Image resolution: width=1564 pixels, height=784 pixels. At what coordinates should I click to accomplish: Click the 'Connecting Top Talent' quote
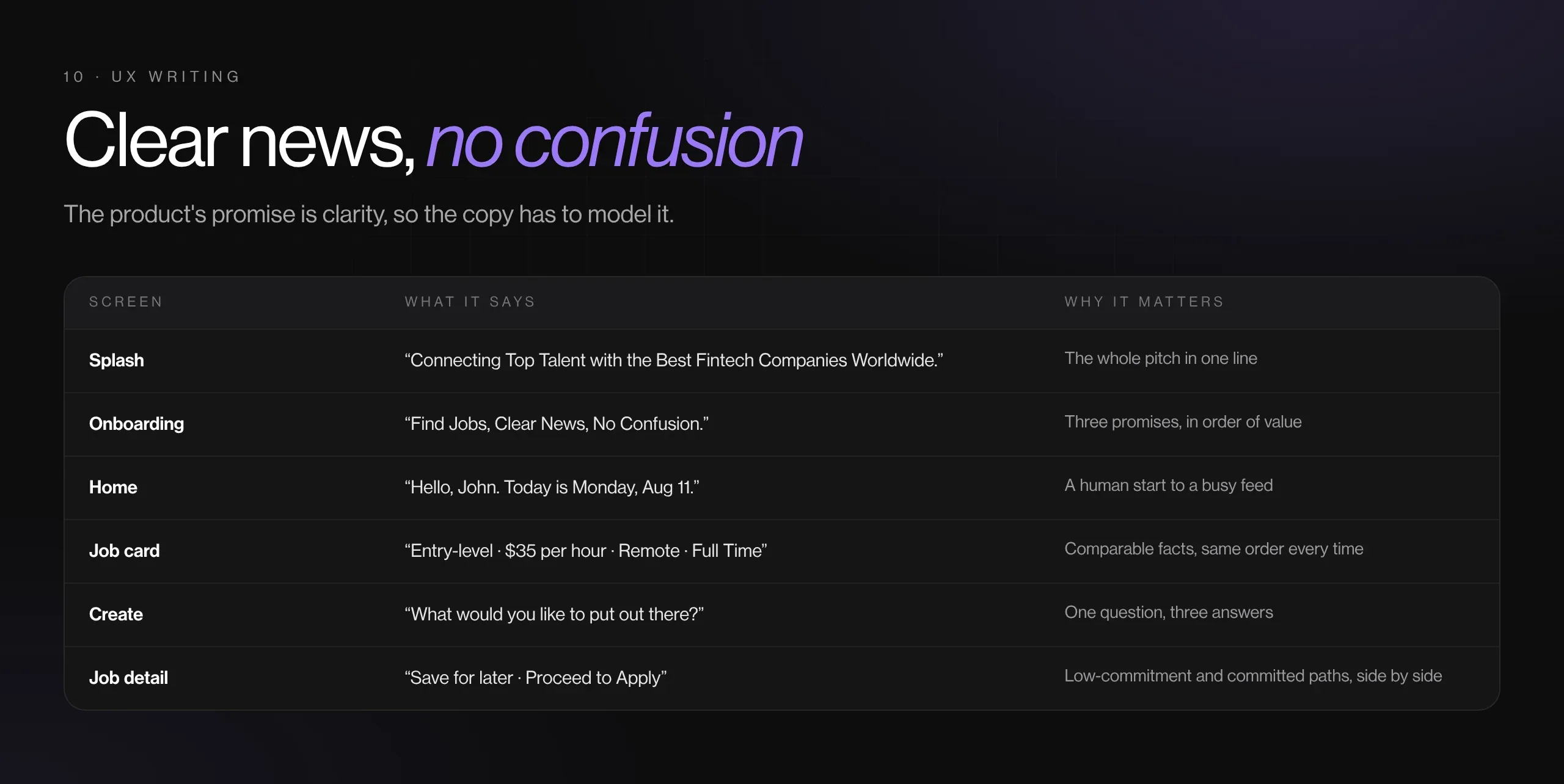(x=674, y=360)
